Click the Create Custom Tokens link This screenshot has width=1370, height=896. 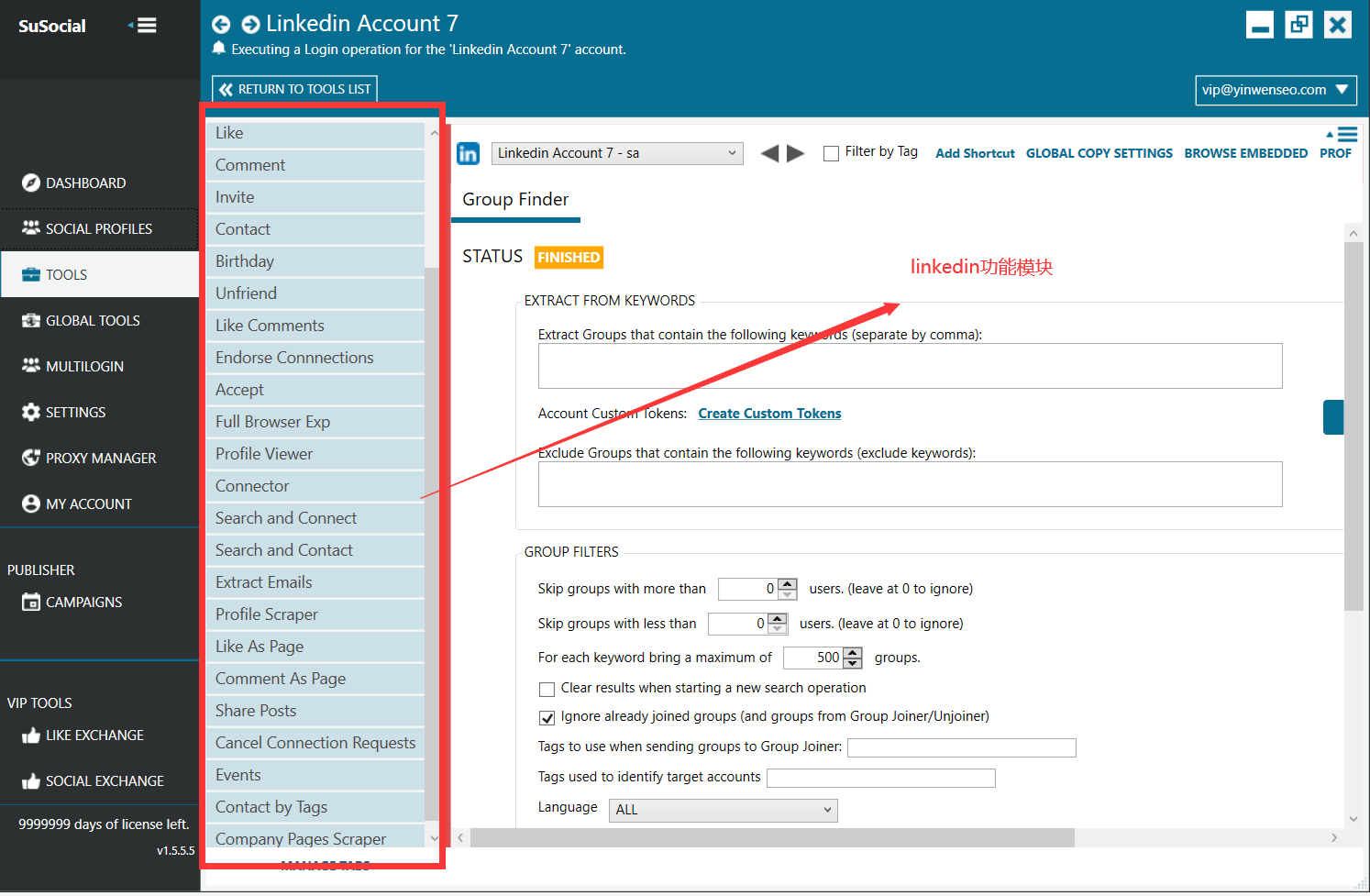[x=769, y=414]
